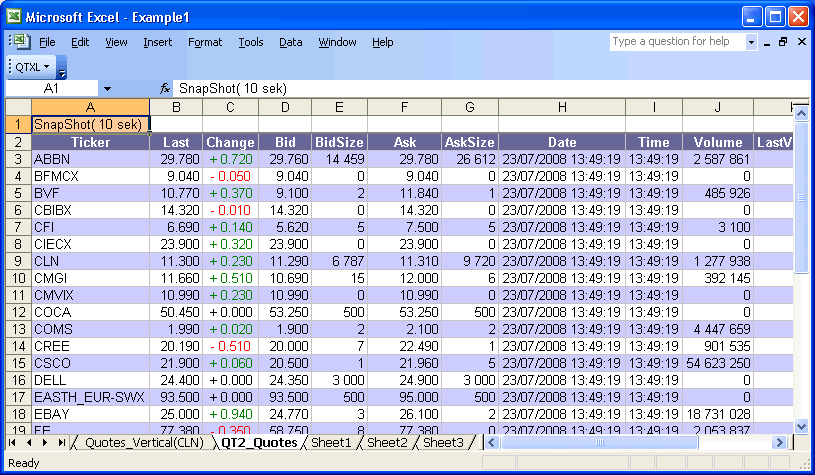Open the Data menu
Image resolution: width=815 pixels, height=475 pixels.
point(291,42)
